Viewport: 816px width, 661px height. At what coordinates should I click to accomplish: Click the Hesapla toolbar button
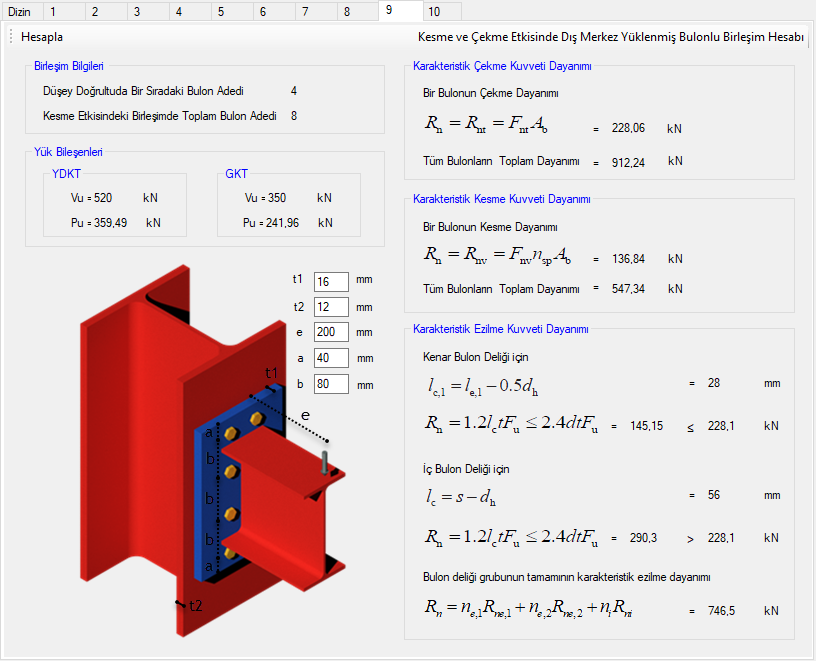[42, 37]
